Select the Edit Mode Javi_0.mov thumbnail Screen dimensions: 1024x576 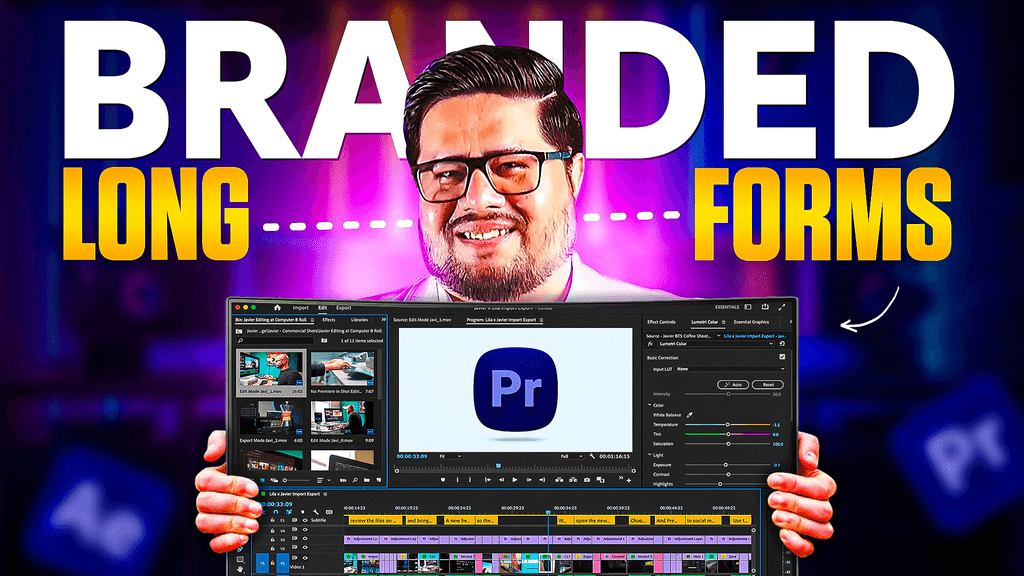point(342,419)
